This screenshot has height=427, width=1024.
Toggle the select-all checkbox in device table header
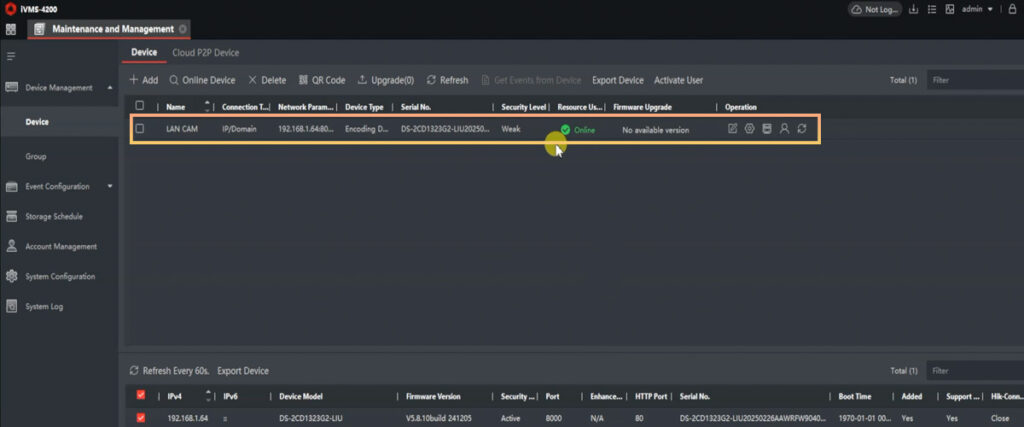tap(140, 106)
